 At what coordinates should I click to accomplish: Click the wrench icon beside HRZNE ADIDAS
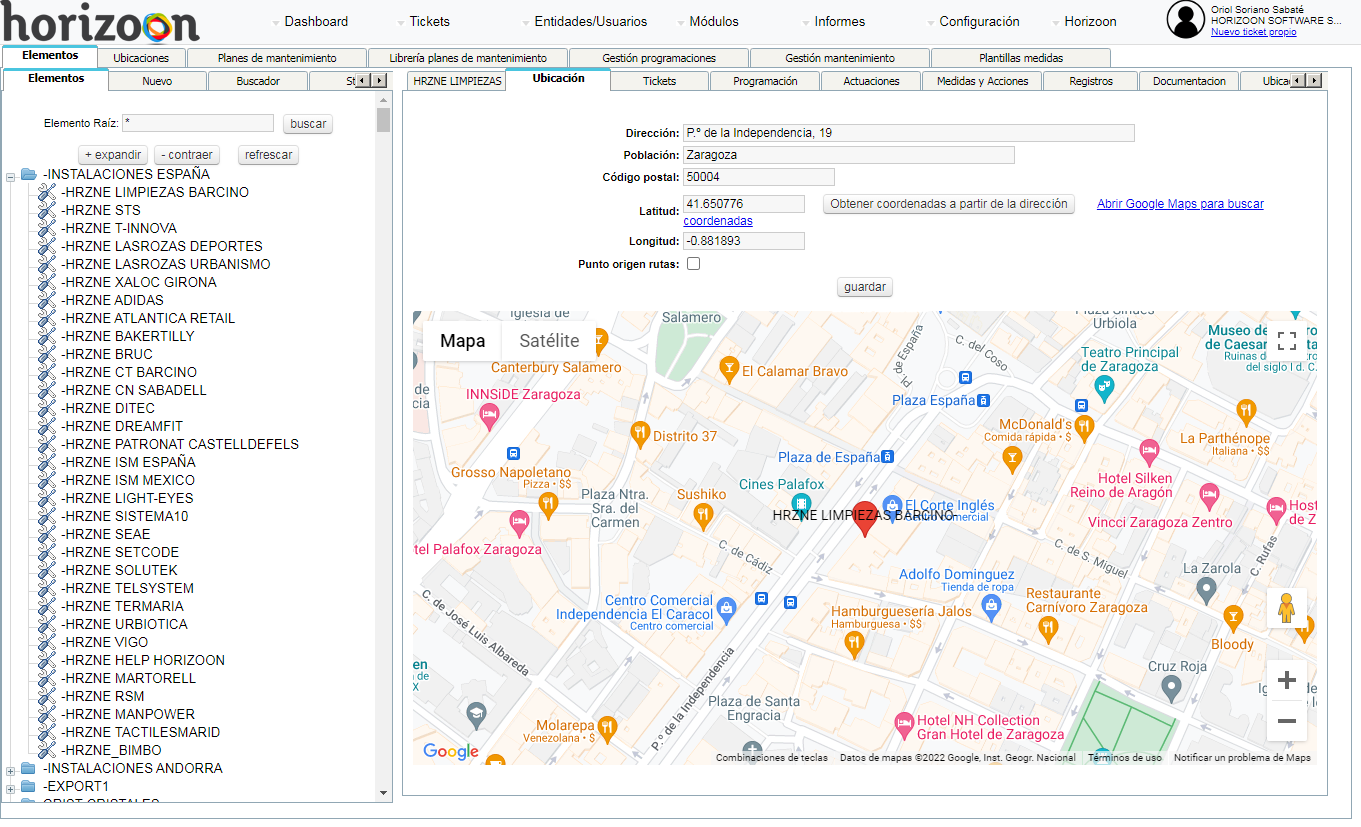pos(47,301)
